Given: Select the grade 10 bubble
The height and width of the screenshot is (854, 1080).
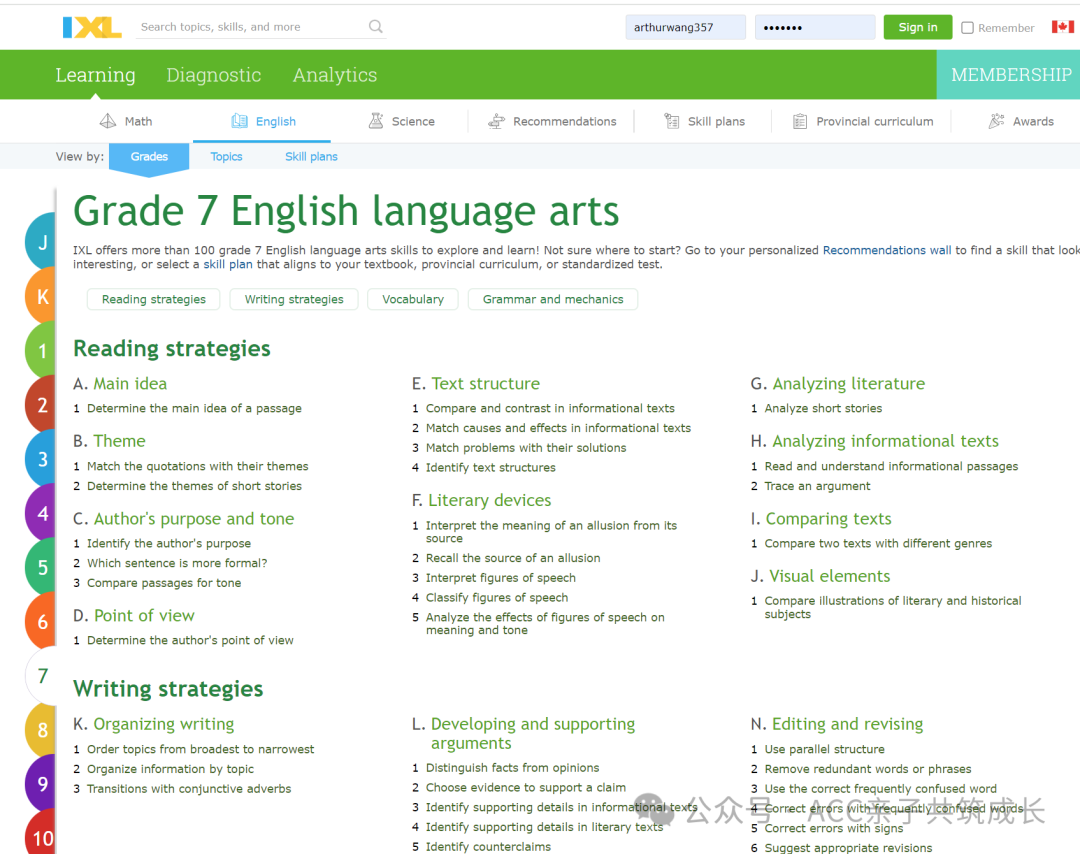Looking at the screenshot, I should (x=41, y=833).
